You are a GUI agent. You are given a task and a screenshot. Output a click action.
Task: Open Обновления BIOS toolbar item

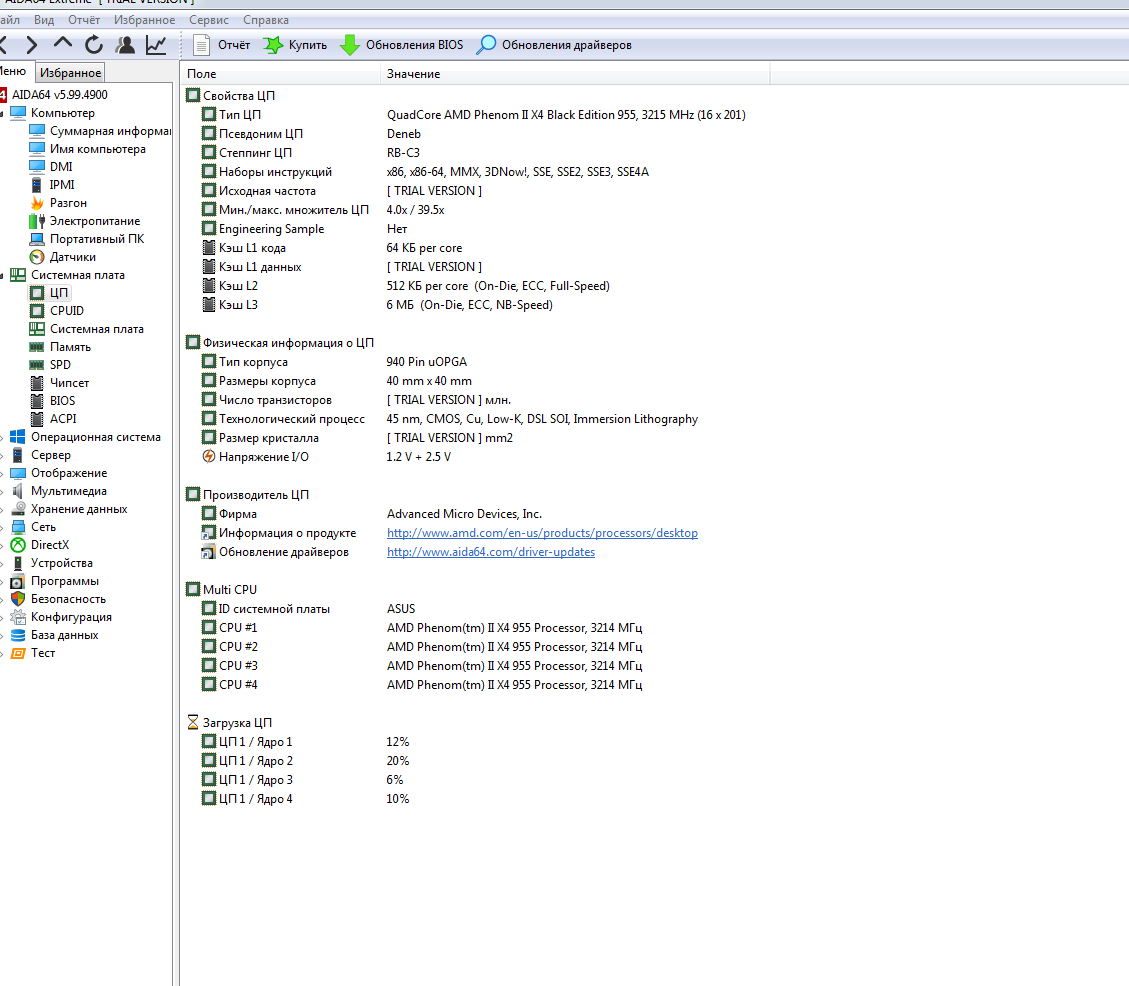click(402, 45)
